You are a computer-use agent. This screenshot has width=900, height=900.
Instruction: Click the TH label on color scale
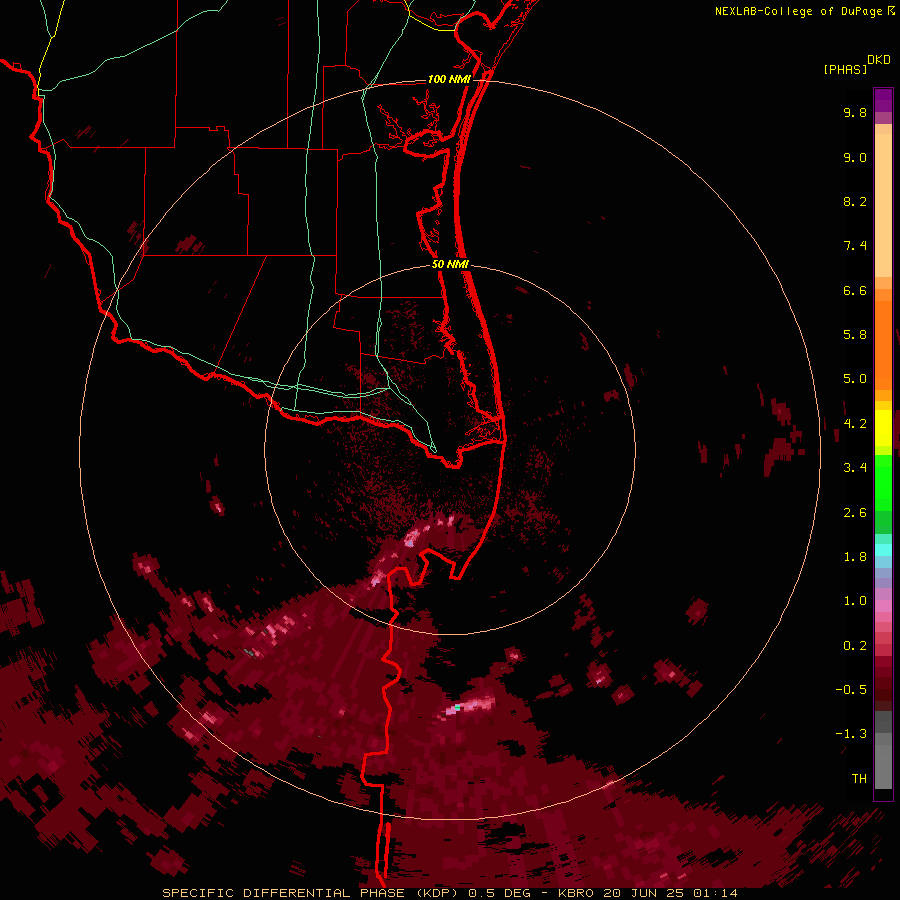(x=859, y=779)
